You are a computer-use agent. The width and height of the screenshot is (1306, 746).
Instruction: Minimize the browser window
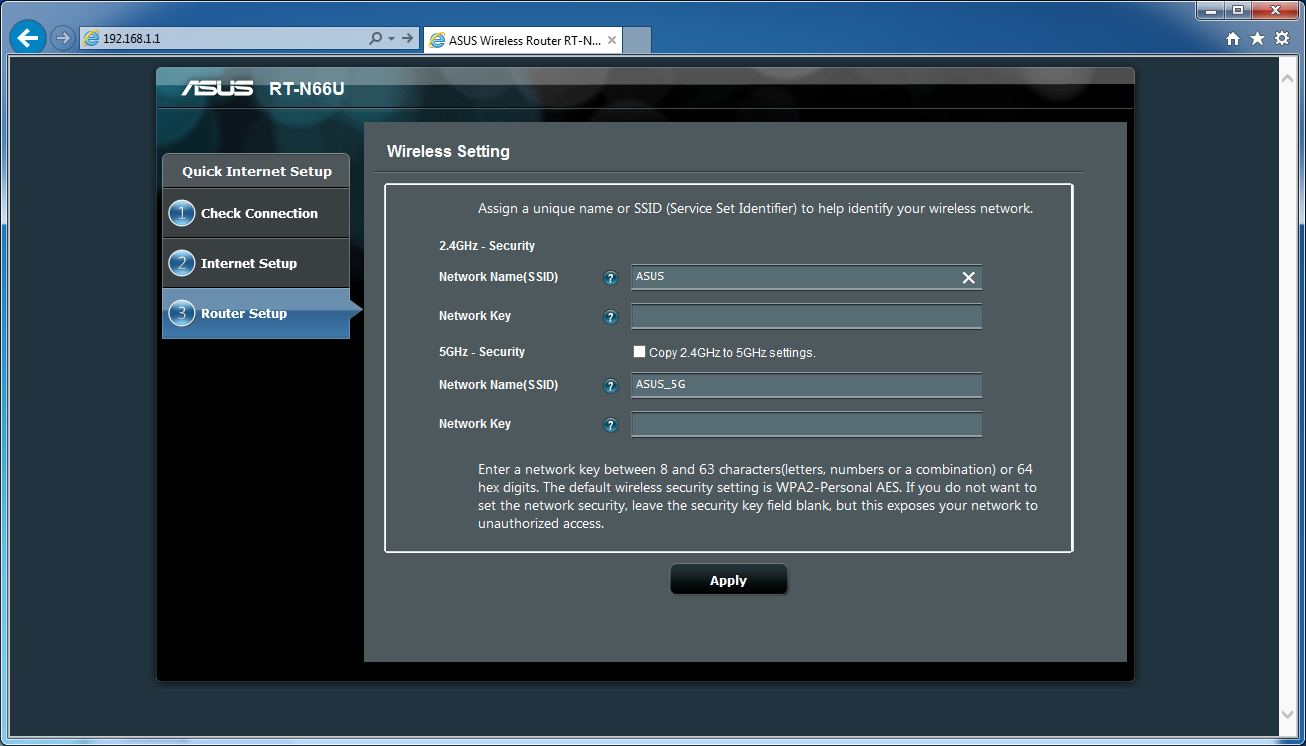coord(1211,9)
